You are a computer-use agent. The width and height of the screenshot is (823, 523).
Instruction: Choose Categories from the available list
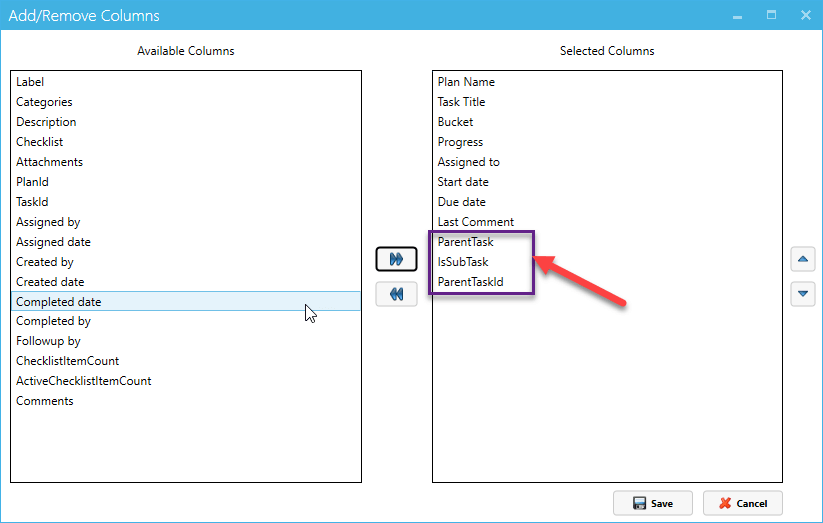pyautogui.click(x=186, y=102)
